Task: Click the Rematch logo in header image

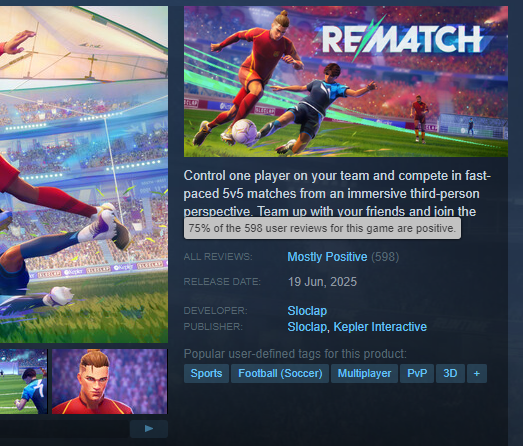Action: tap(402, 39)
